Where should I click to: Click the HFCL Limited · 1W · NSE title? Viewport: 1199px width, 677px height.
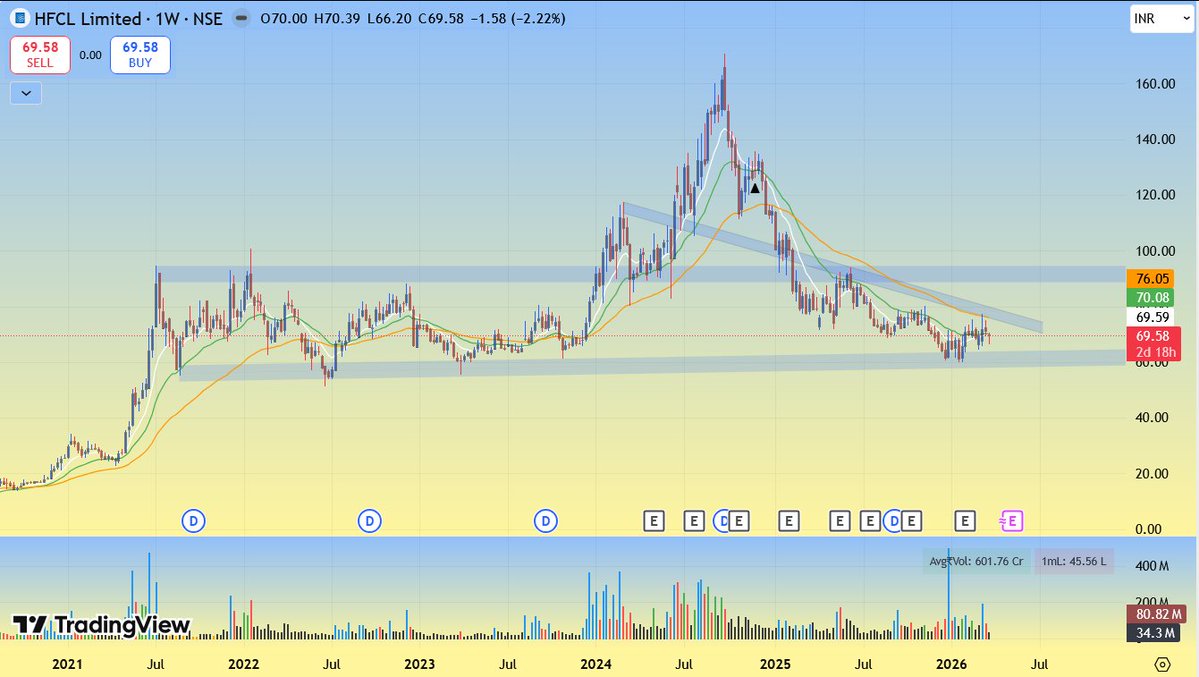(x=128, y=18)
